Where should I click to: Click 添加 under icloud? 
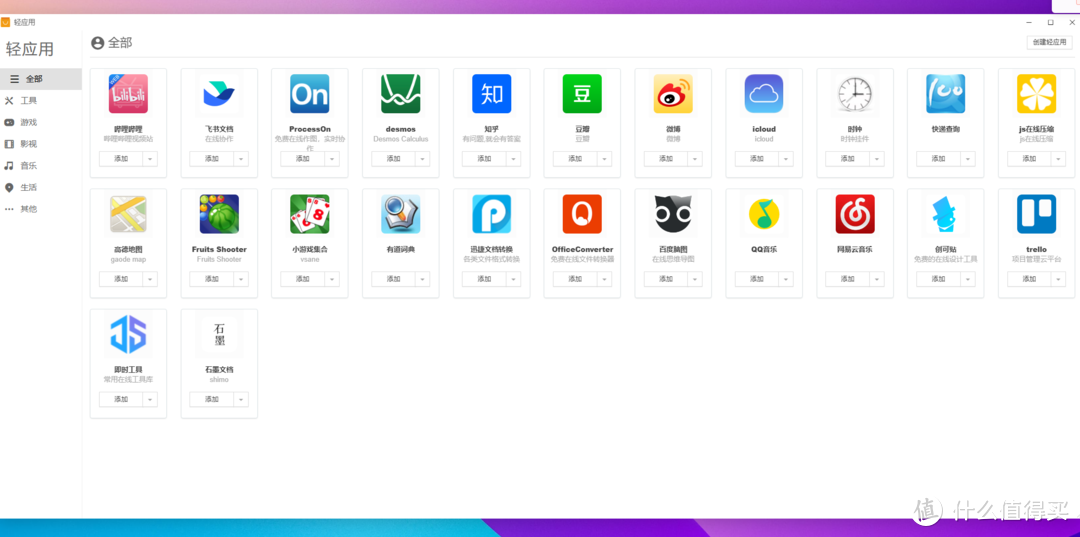(x=757, y=159)
